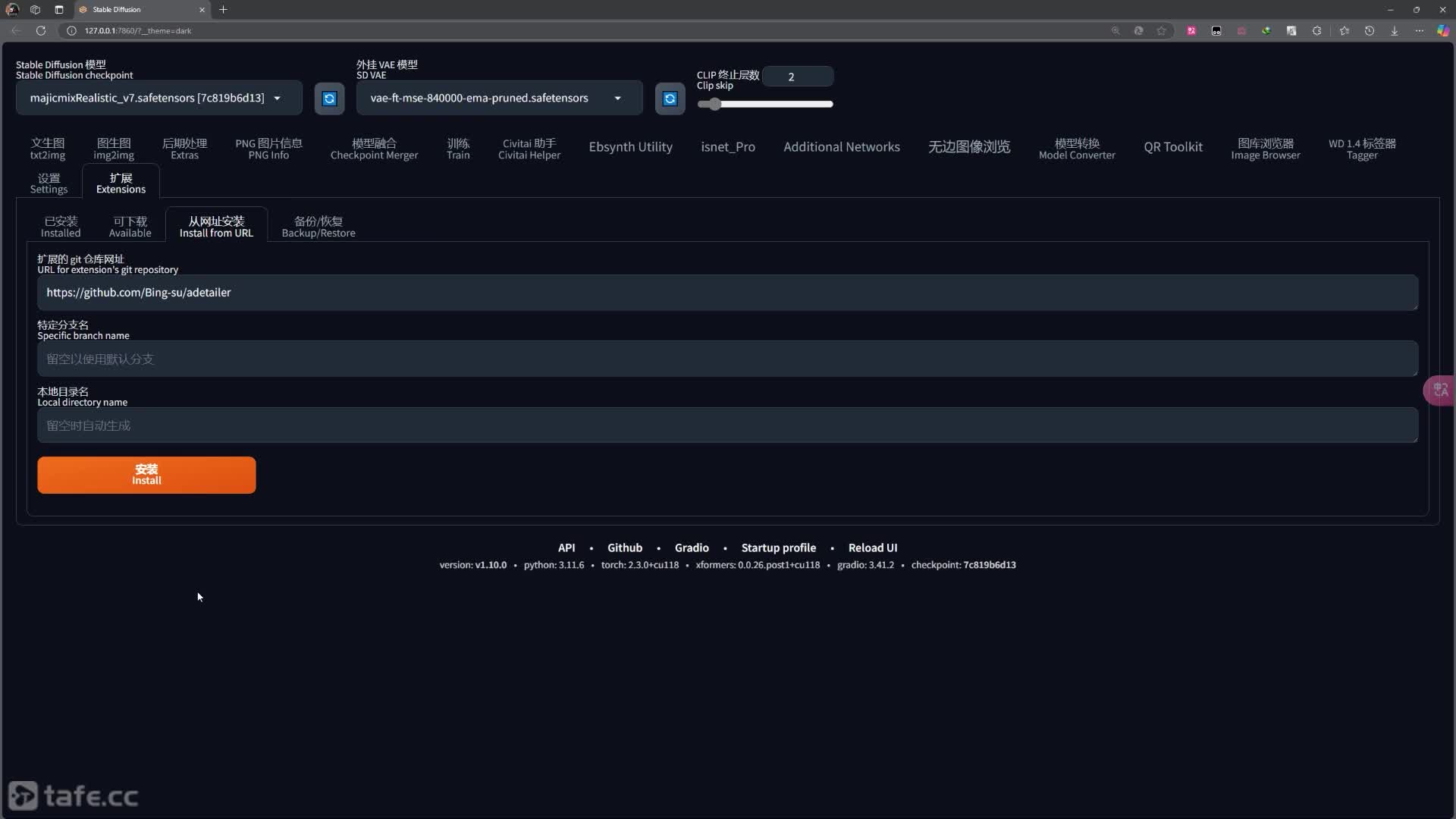Close the Stable Diffusion browser tab
The image size is (1456, 819).
click(x=202, y=10)
